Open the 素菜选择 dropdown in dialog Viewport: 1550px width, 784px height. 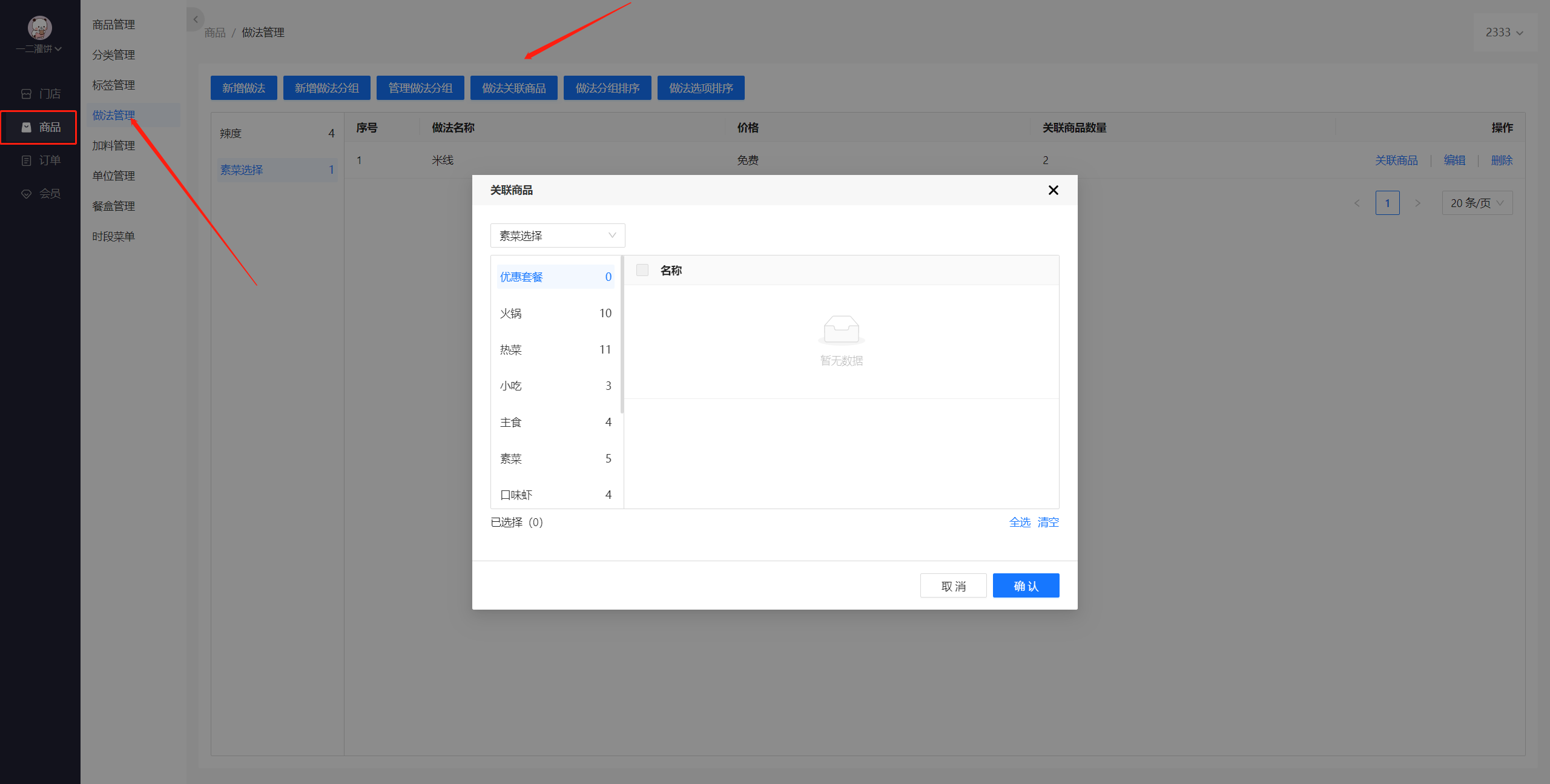click(x=558, y=236)
